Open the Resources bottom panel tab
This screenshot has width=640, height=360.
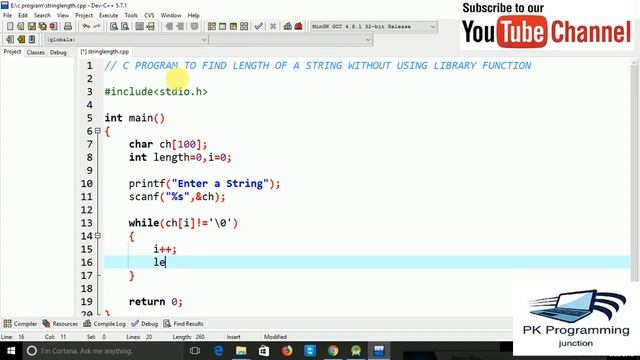pyautogui.click(x=60, y=324)
